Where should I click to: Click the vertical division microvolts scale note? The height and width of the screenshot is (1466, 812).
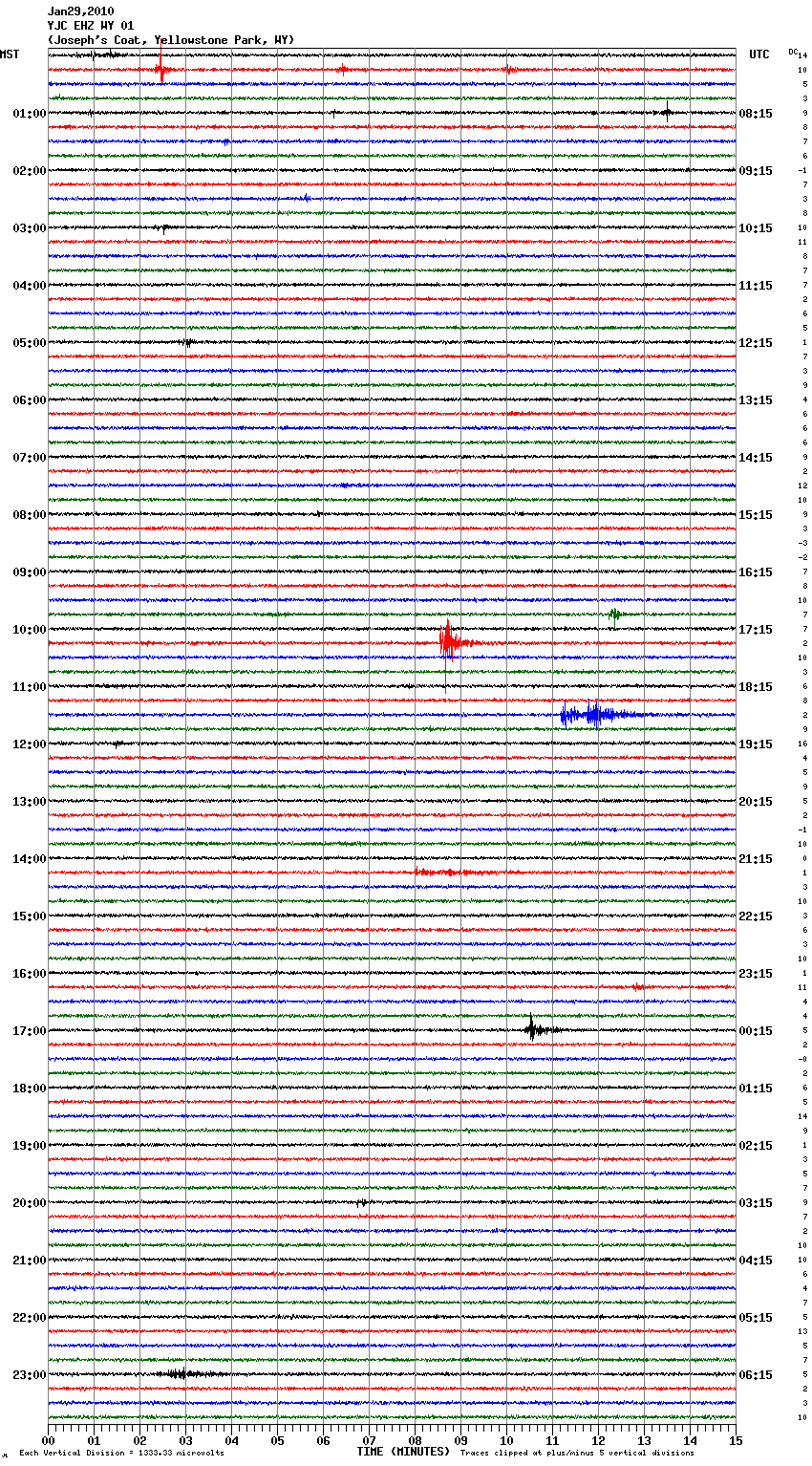tap(121, 1453)
